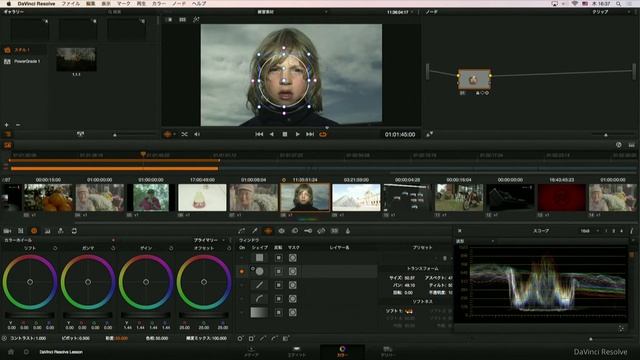Select the corrector node in node editor
This screenshot has width=640, height=360.
pyautogui.click(x=473, y=80)
